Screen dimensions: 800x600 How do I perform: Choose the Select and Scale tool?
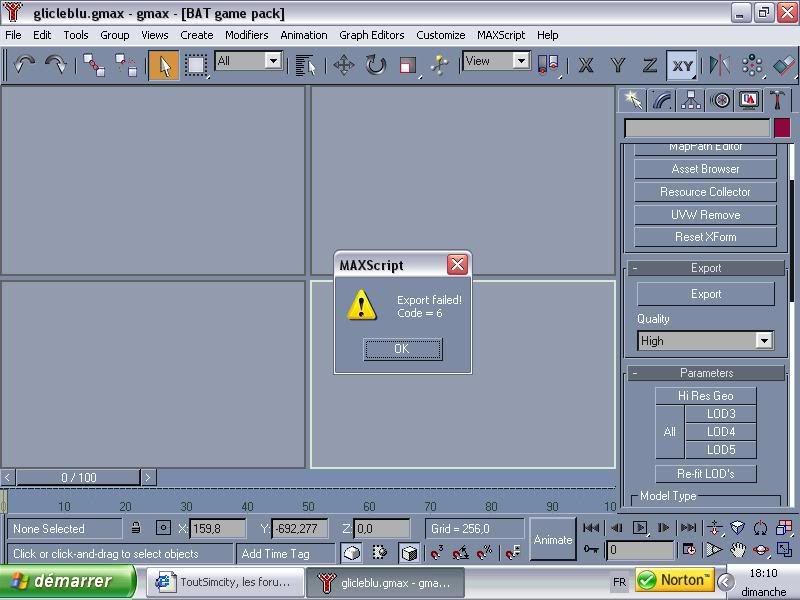(408, 65)
